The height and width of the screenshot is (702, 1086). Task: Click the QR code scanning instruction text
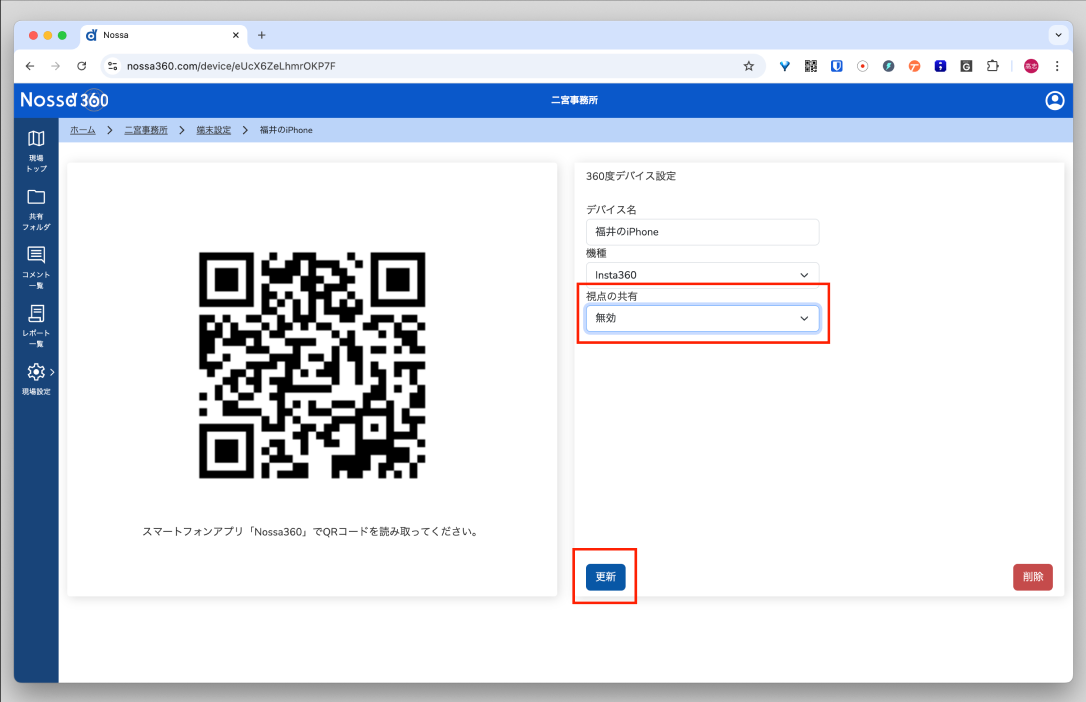tap(312, 532)
